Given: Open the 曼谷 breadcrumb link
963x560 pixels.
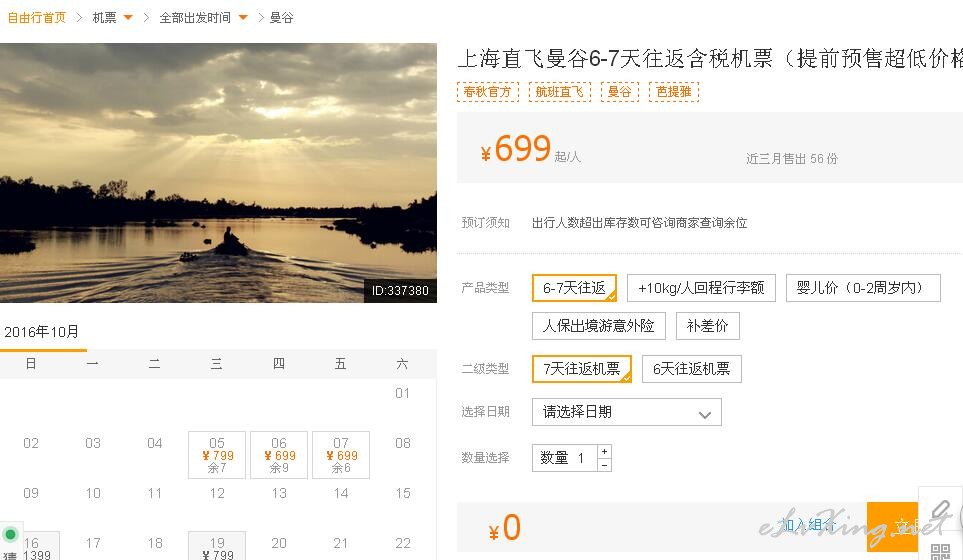Looking at the screenshot, I should pyautogui.click(x=281, y=18).
